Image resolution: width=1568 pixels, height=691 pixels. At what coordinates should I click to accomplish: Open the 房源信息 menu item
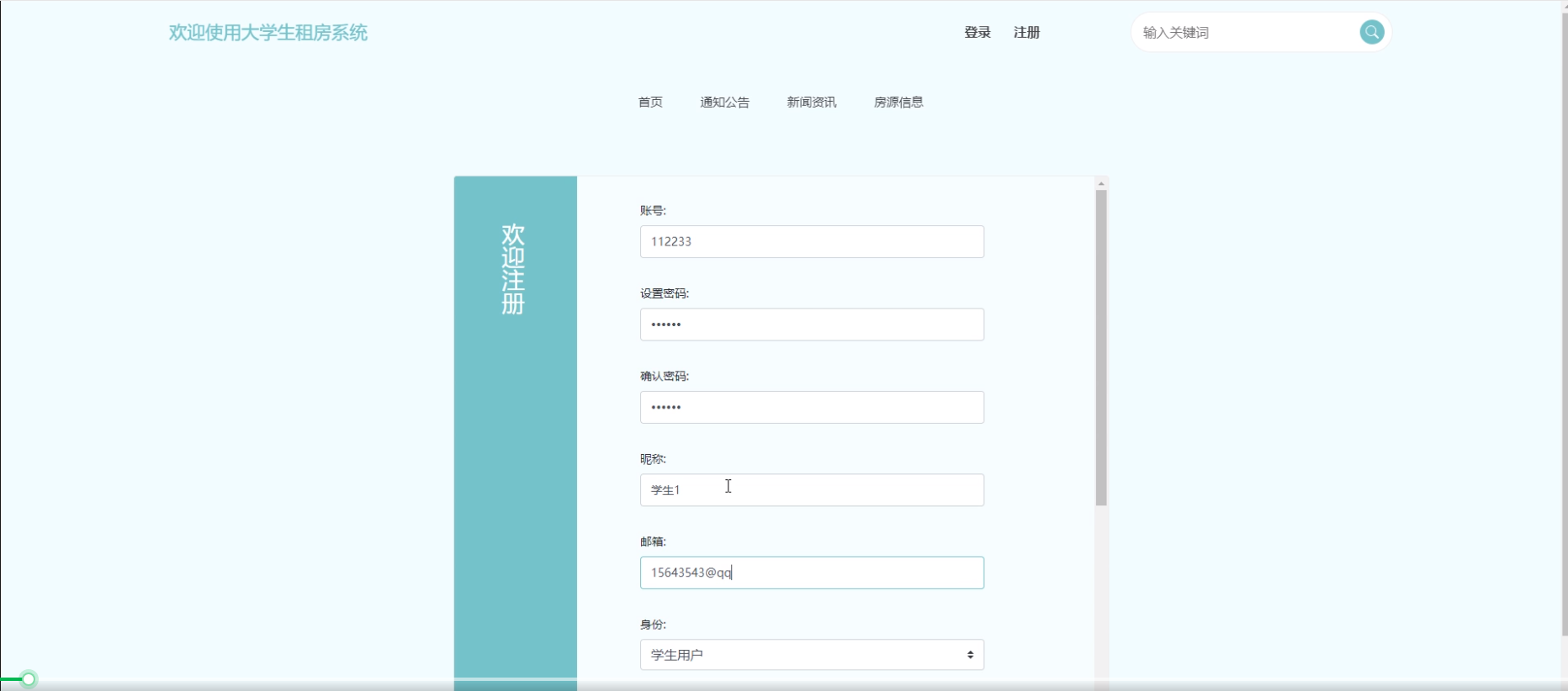click(898, 102)
